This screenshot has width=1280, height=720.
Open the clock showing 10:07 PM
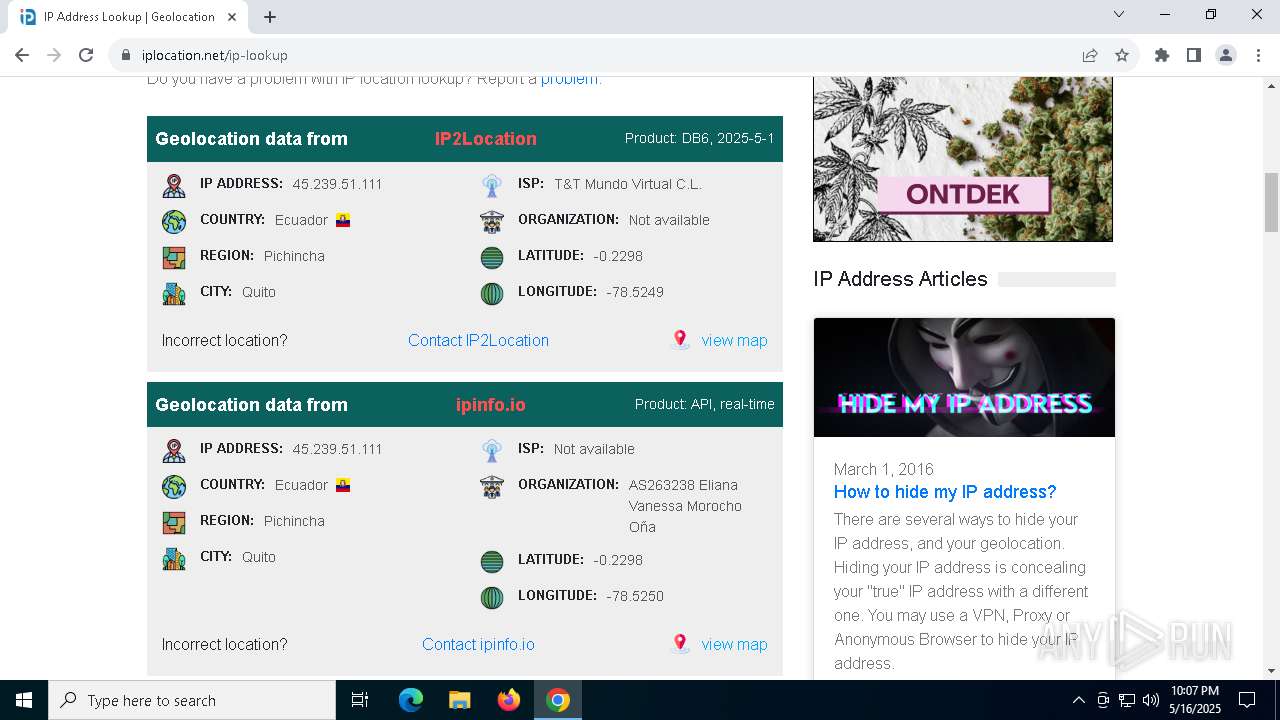(1195, 700)
